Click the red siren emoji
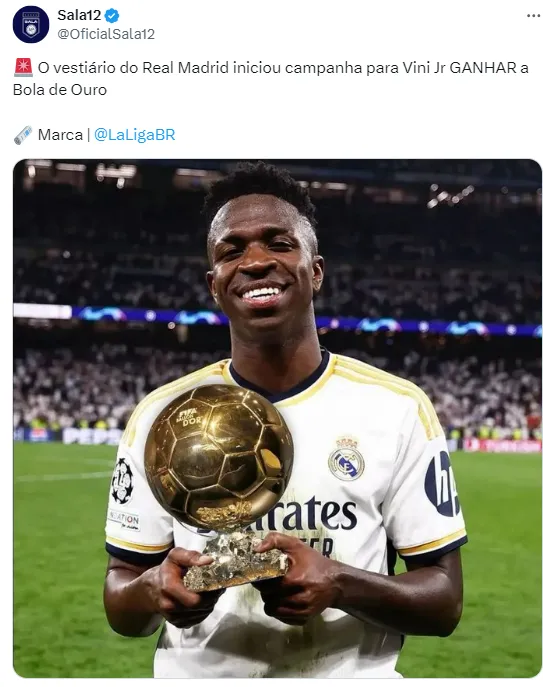Image resolution: width=543 pixels, height=687 pixels. pos(23,67)
